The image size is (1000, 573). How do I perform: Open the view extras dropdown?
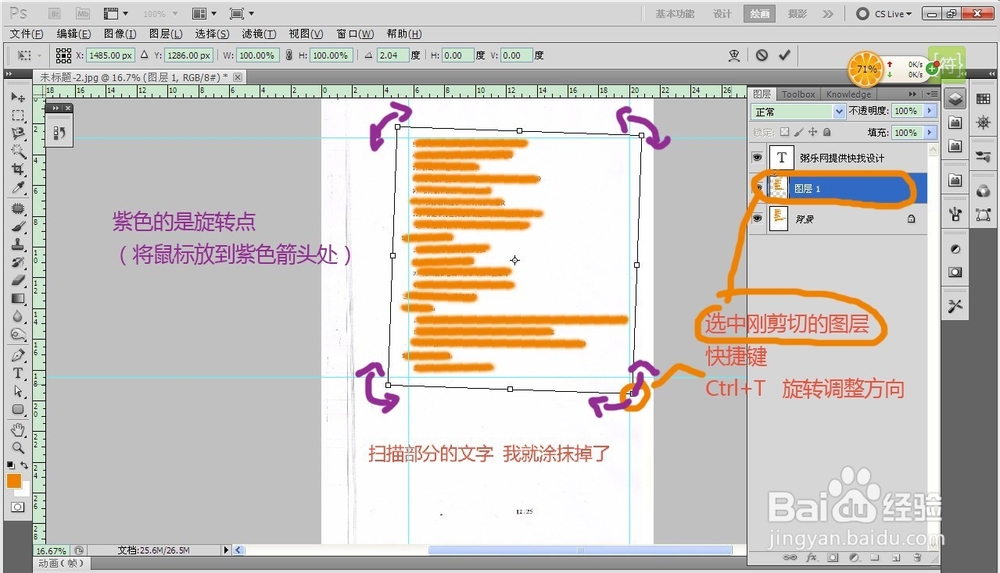[x=116, y=13]
